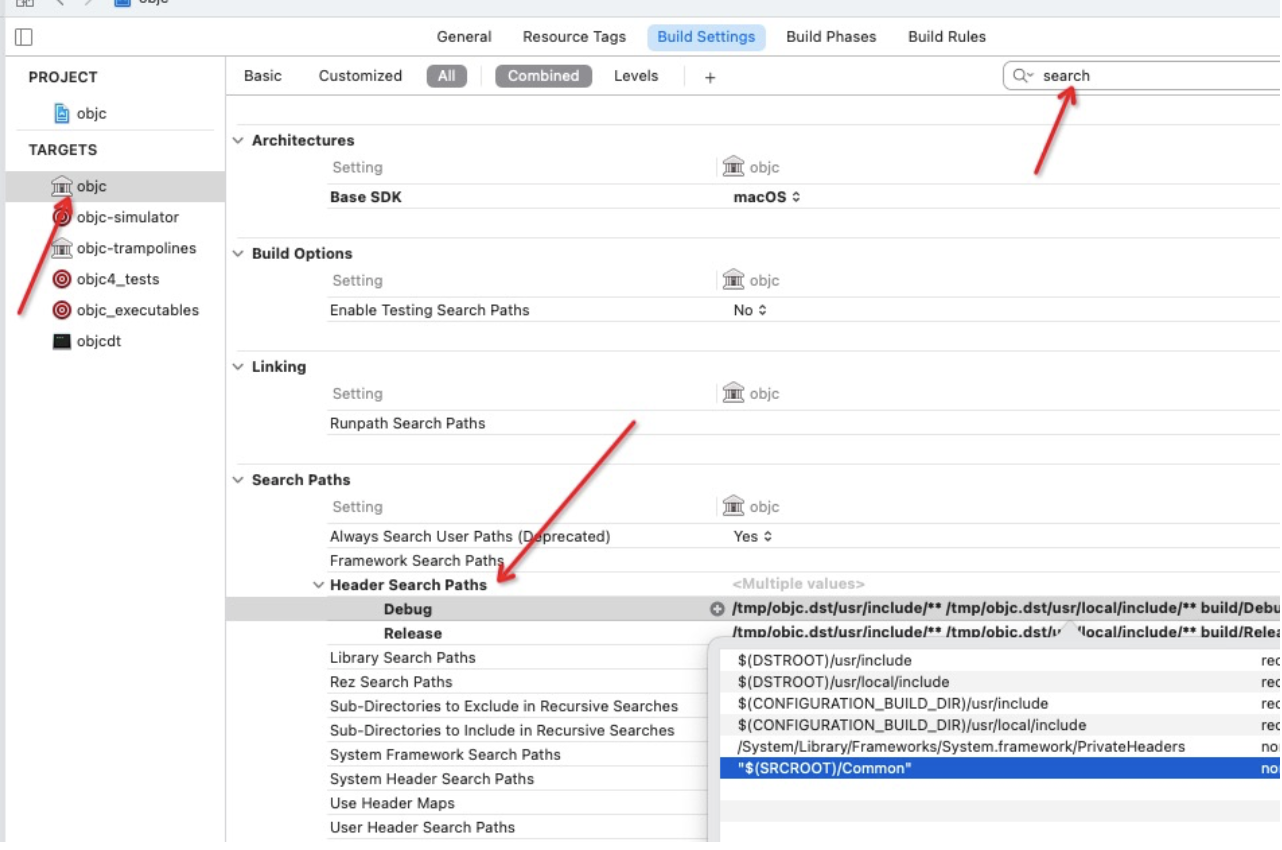The image size is (1282, 850).
Task: Open the General tab
Action: [464, 37]
